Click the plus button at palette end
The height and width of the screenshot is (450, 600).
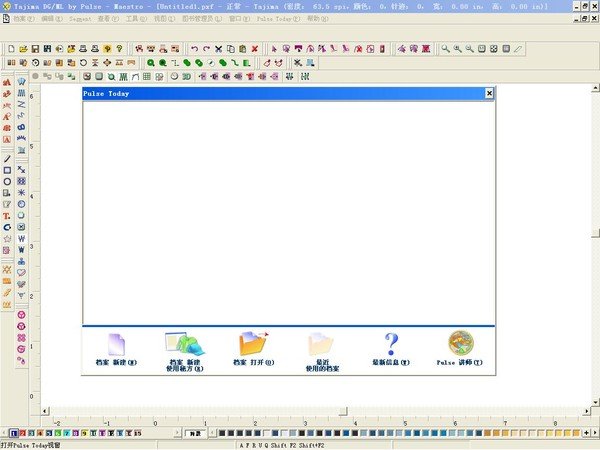click(586, 433)
